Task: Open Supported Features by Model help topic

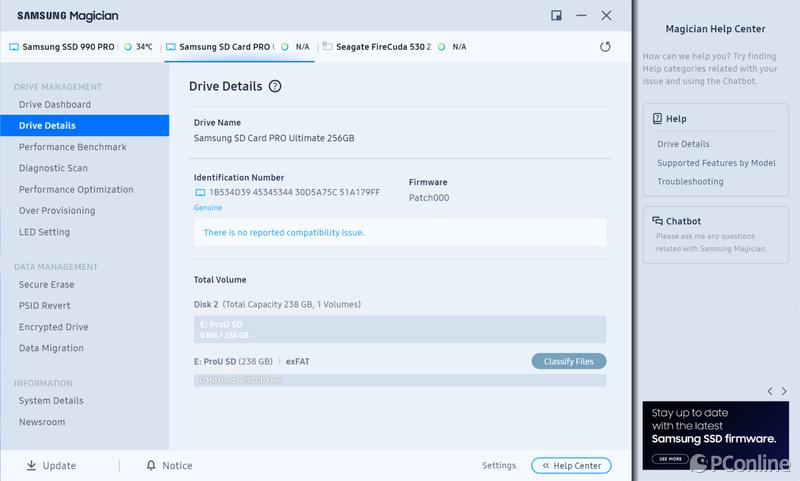Action: 716,163
